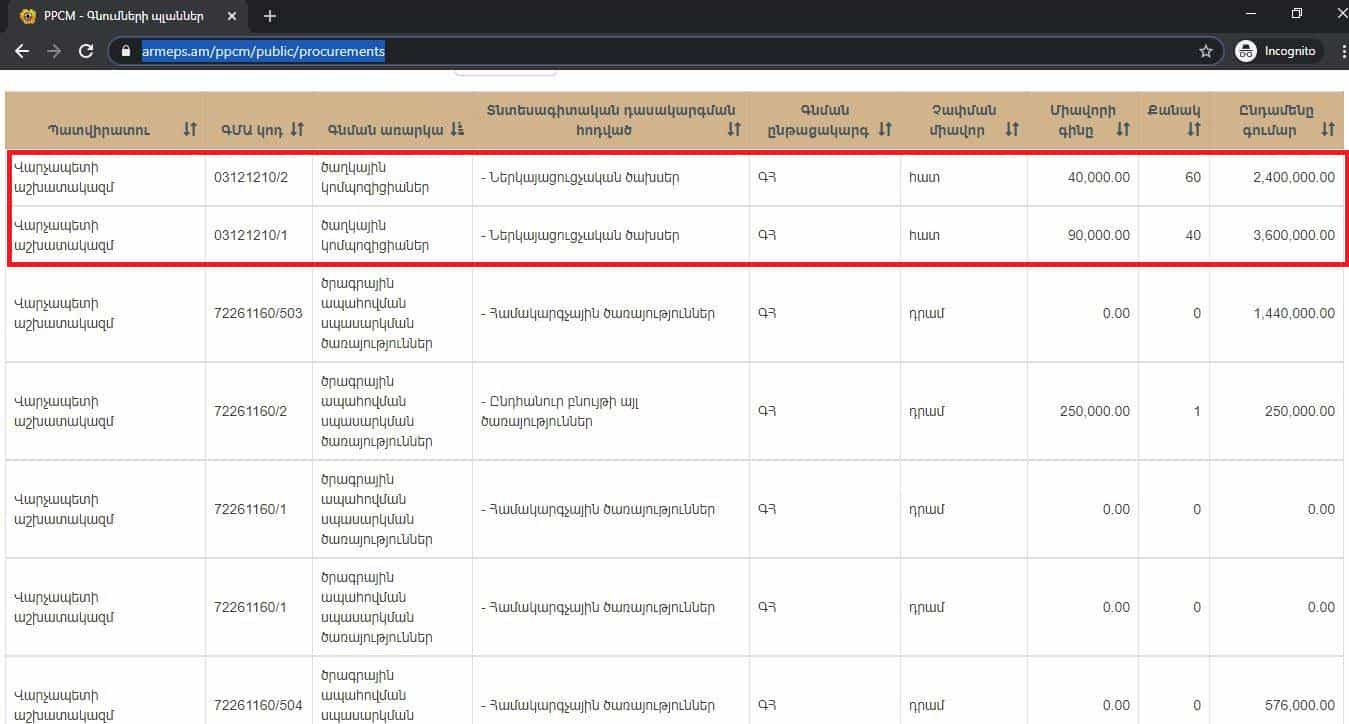Viewport: 1349px width, 724px height.
Task: Sort by ԳՄԱ կոդ column arrows
Action: point(297,130)
